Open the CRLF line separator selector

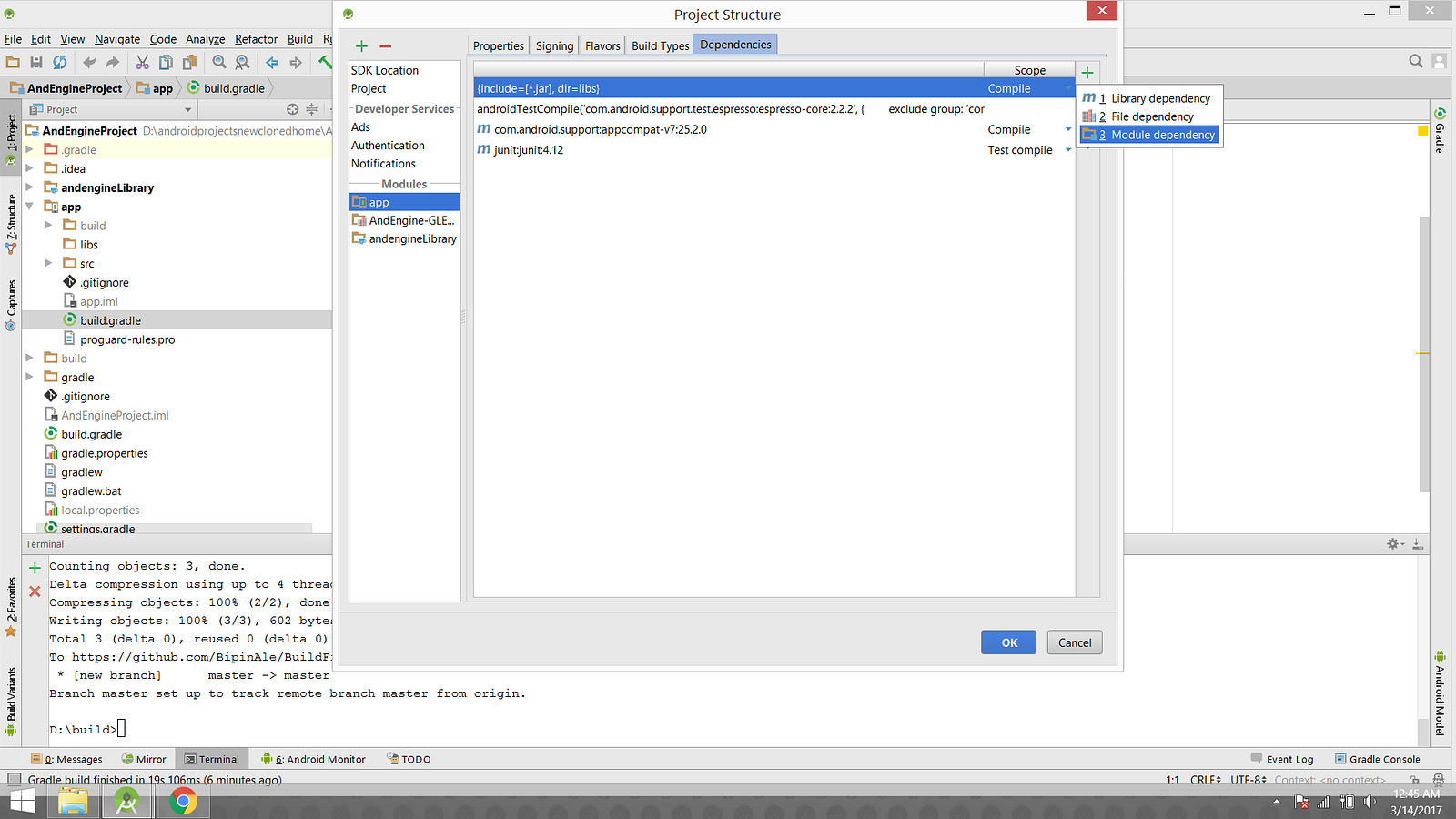(x=1206, y=780)
